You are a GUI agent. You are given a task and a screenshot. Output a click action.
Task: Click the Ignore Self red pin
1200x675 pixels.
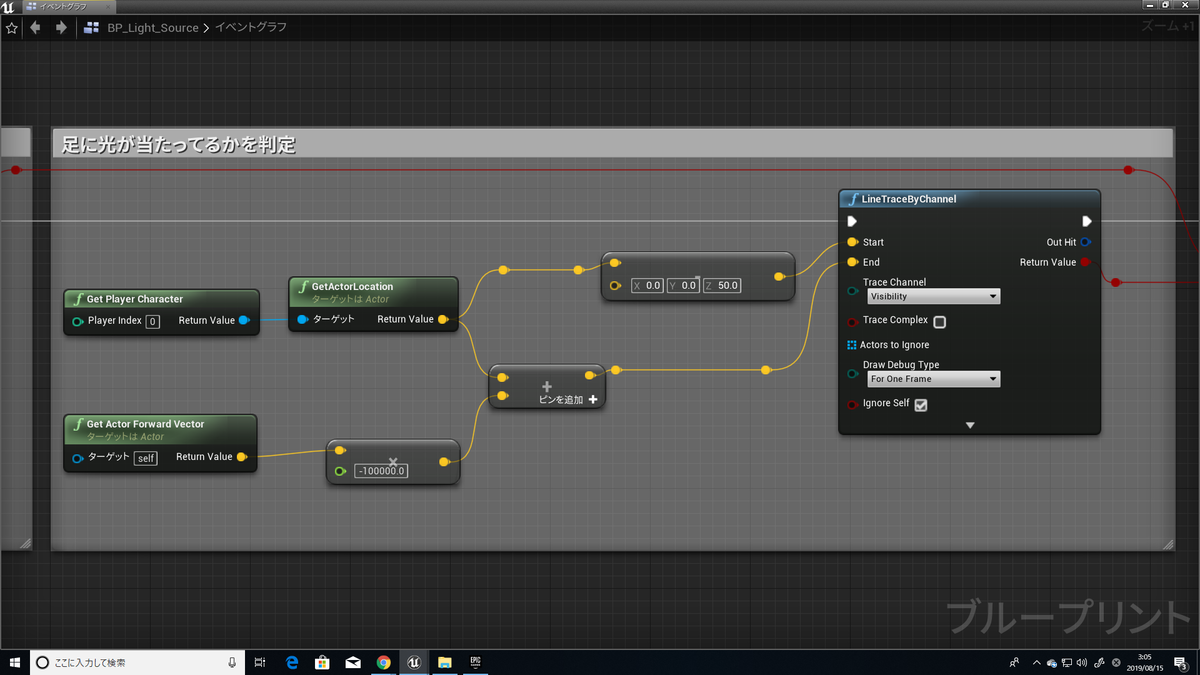pos(852,405)
